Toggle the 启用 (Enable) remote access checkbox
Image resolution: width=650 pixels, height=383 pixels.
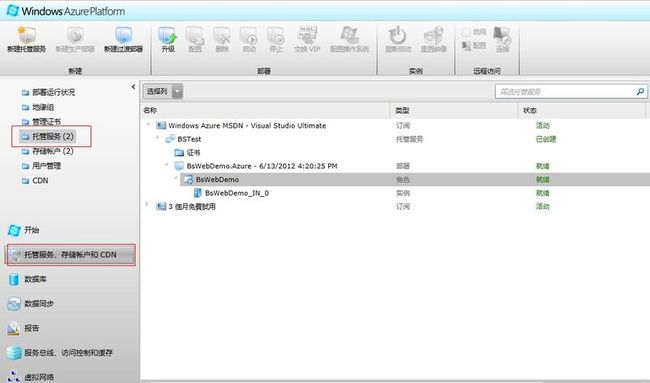click(x=466, y=32)
